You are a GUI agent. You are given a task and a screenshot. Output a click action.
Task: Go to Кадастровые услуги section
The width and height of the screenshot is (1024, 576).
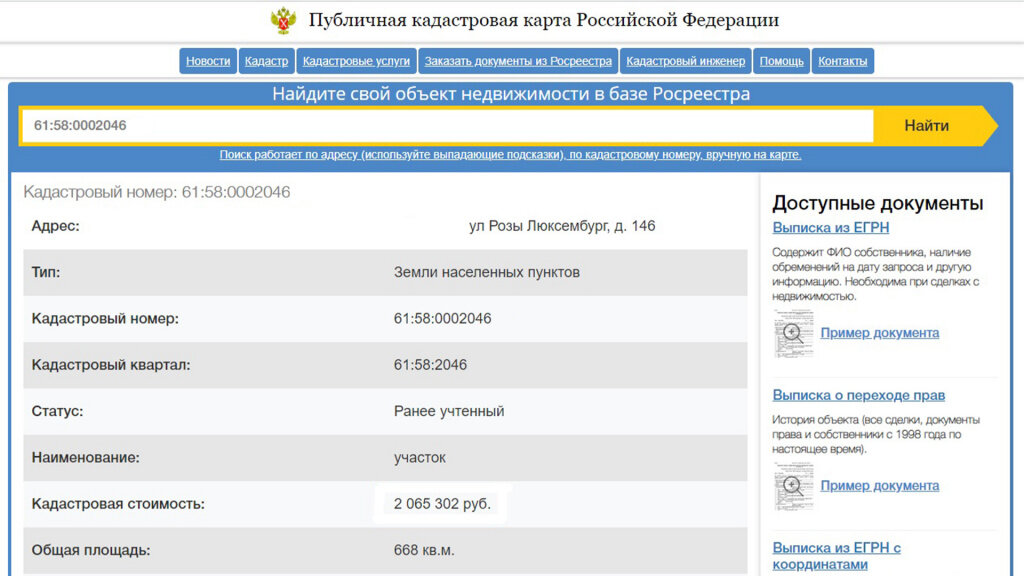(x=356, y=61)
